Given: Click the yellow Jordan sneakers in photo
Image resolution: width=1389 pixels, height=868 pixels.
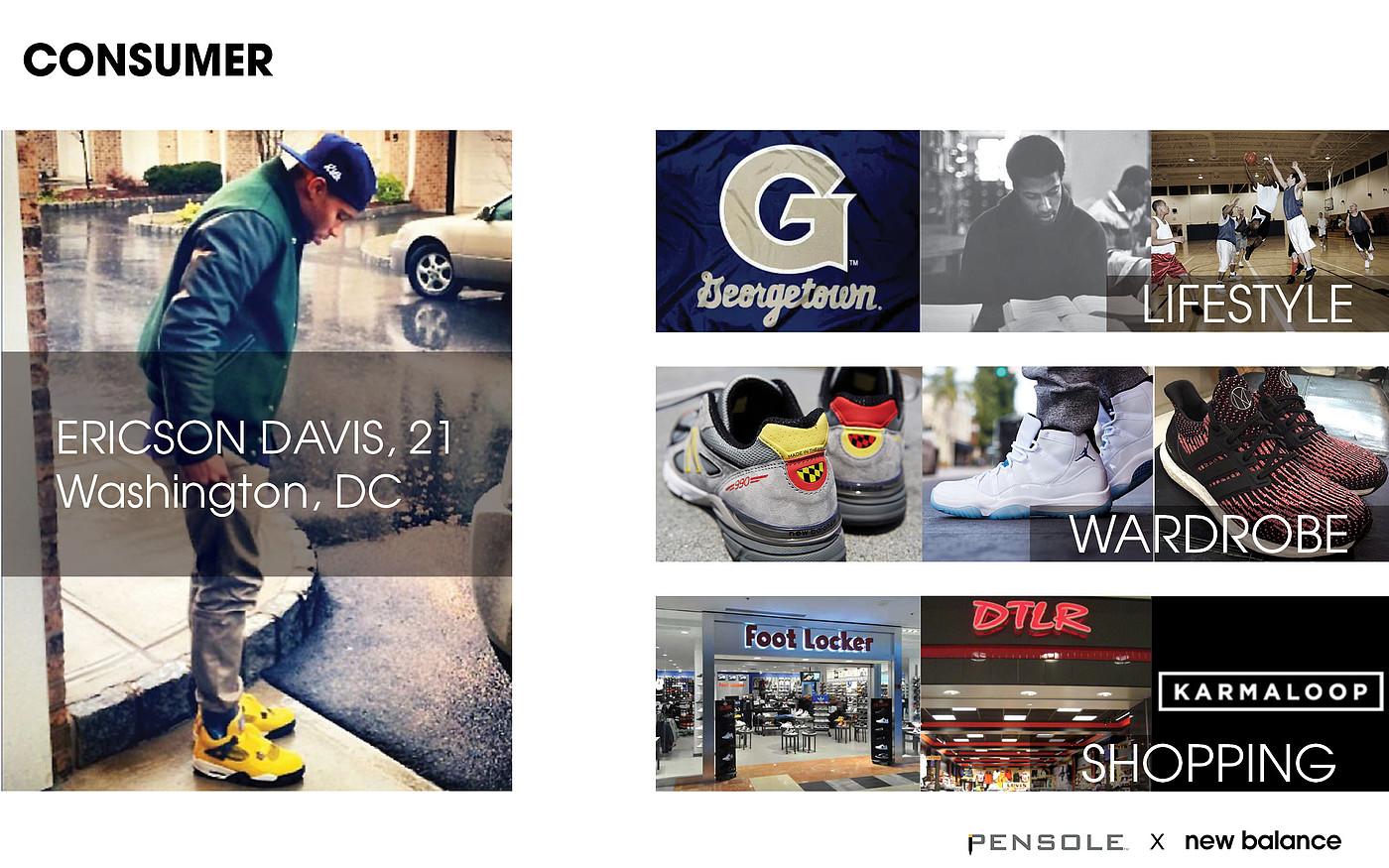Looking at the screenshot, I should coord(246,741).
